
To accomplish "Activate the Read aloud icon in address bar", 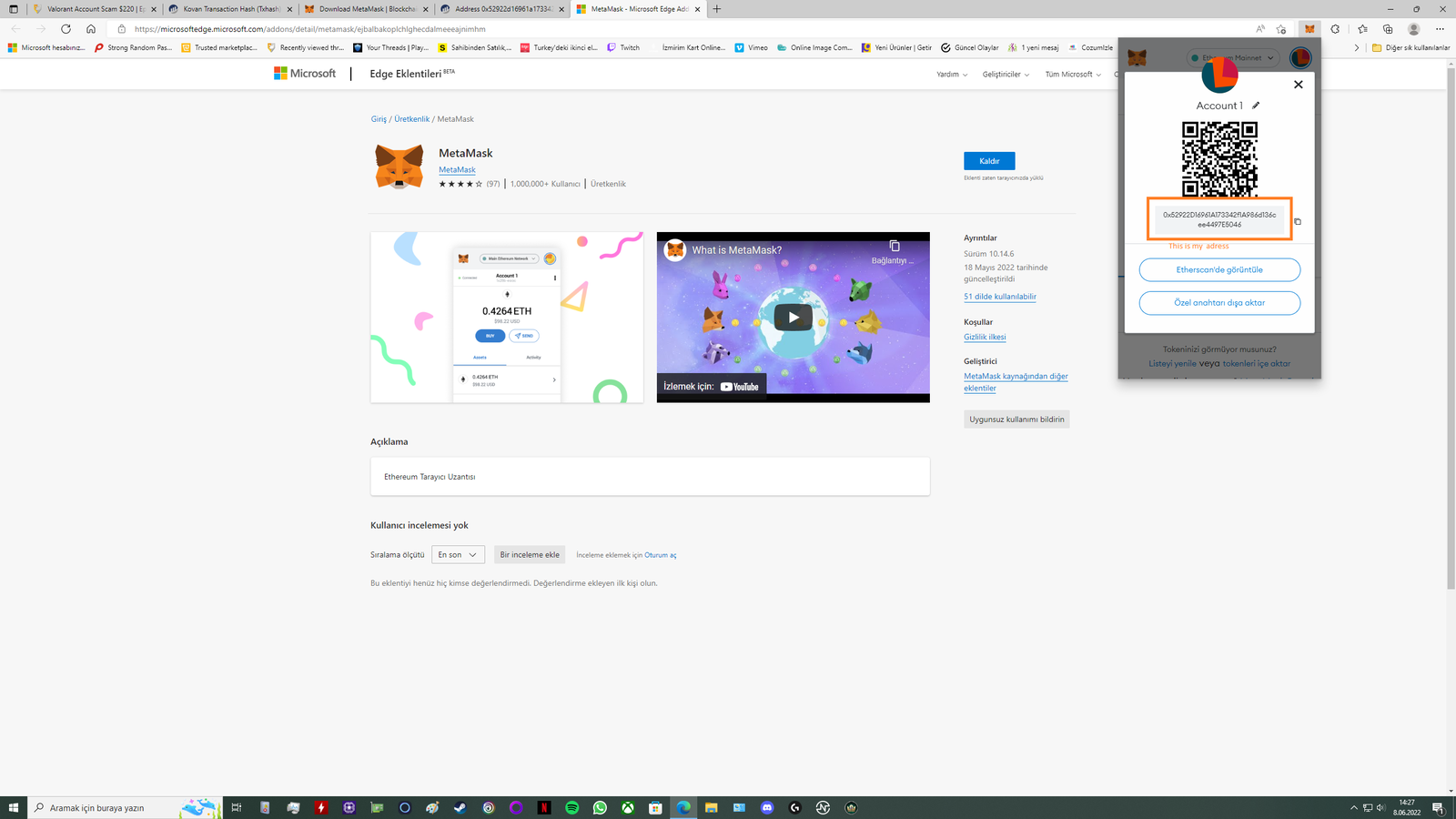I will click(1260, 29).
